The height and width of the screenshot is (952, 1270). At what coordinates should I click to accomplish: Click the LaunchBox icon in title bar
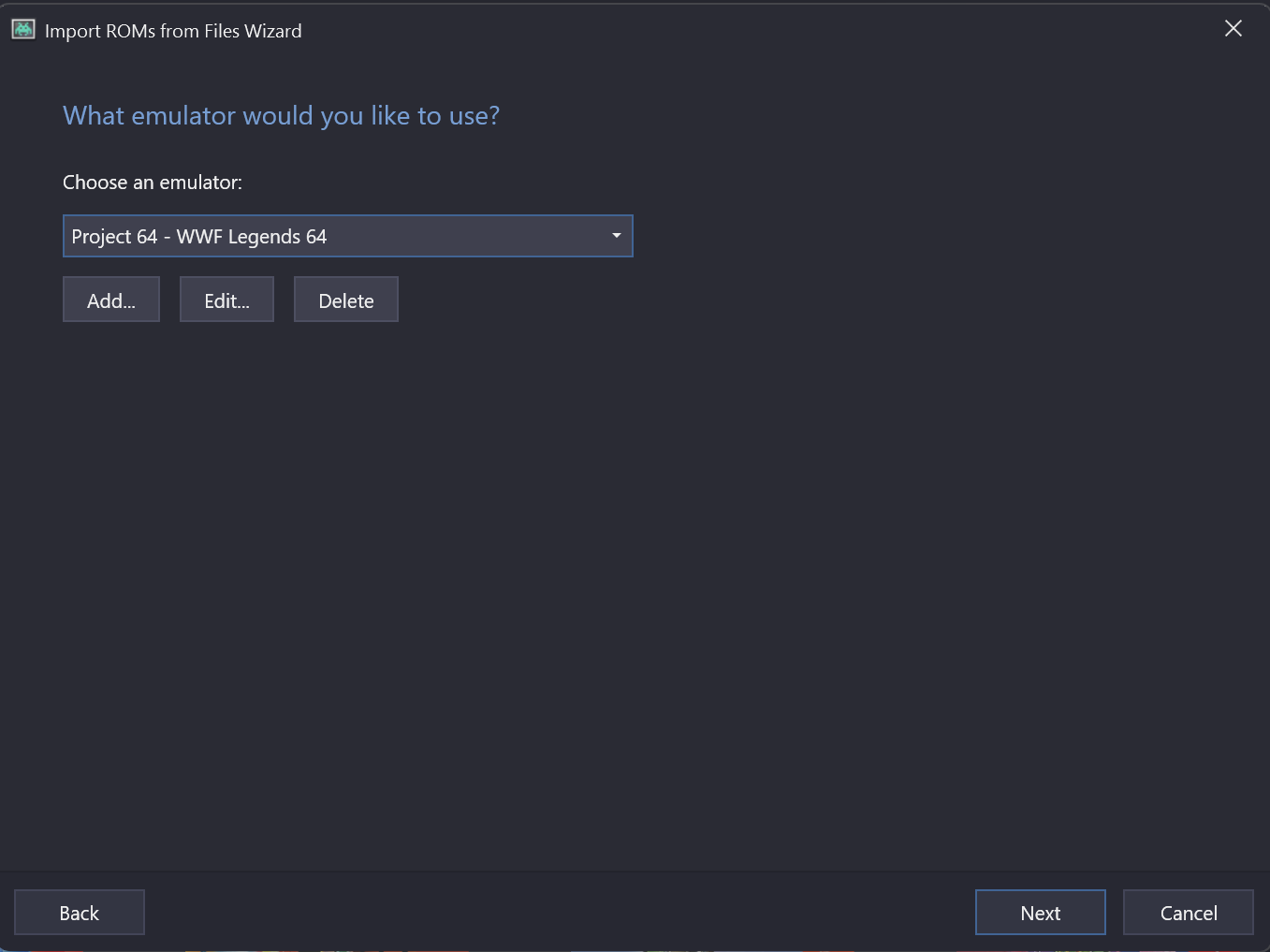(x=23, y=30)
